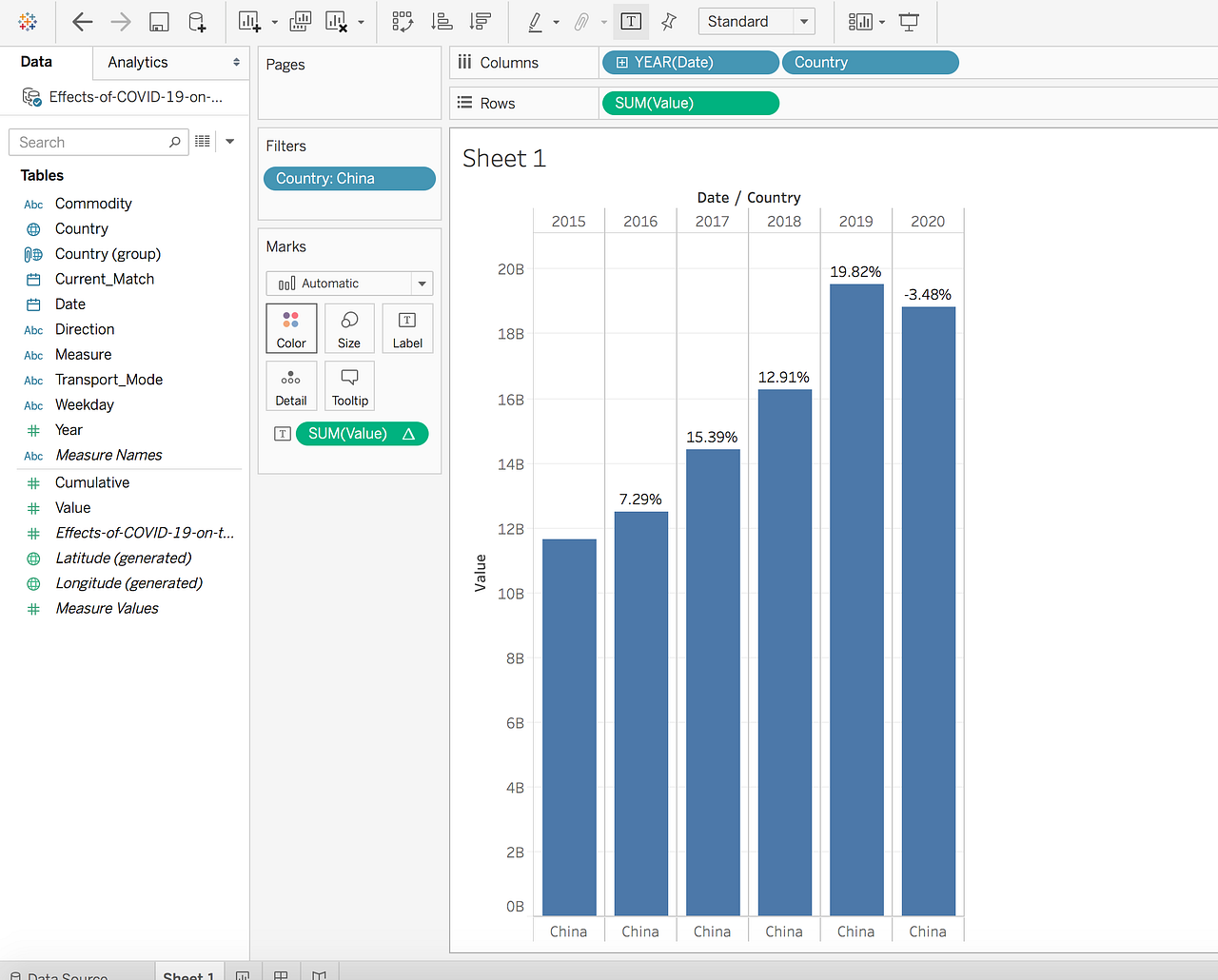Save the workbook using the disk icon
Viewport: 1218px width, 980px height.
[159, 22]
